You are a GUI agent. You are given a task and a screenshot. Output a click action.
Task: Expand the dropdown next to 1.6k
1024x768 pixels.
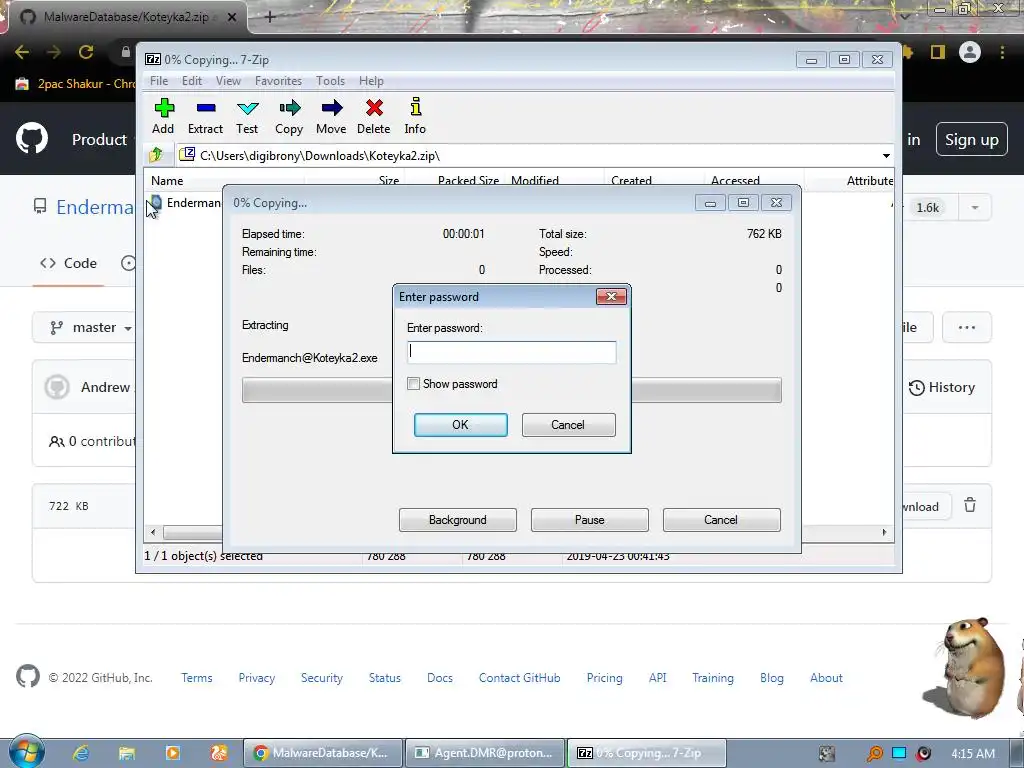tap(974, 208)
